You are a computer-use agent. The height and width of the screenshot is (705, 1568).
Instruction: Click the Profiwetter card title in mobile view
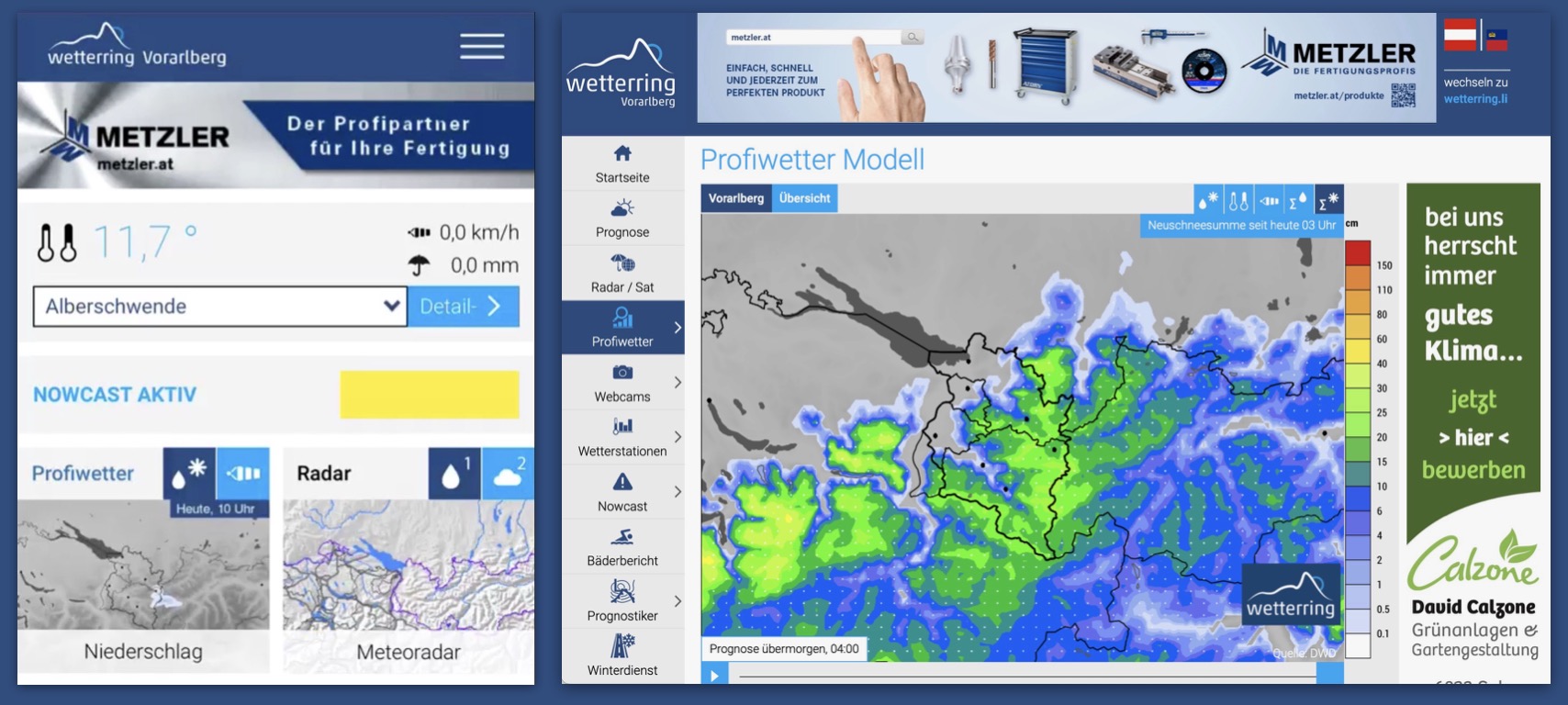[x=83, y=474]
